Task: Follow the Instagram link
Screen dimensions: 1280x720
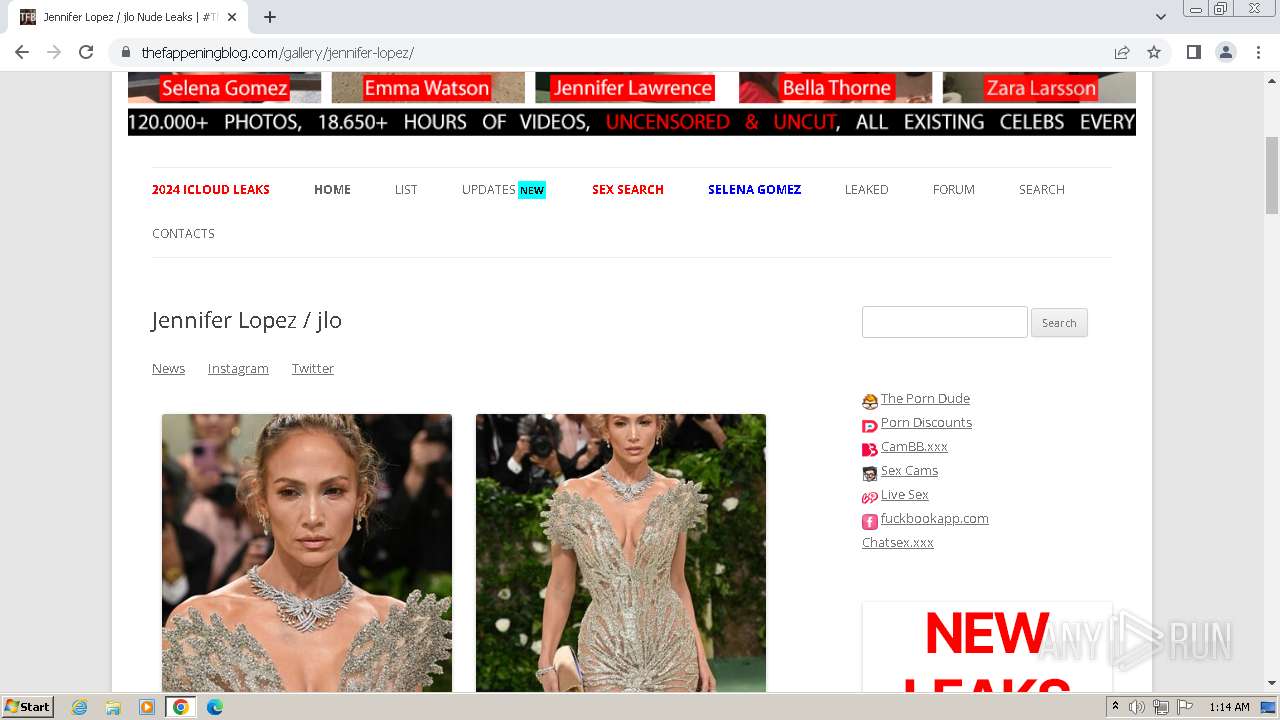Action: 238,368
